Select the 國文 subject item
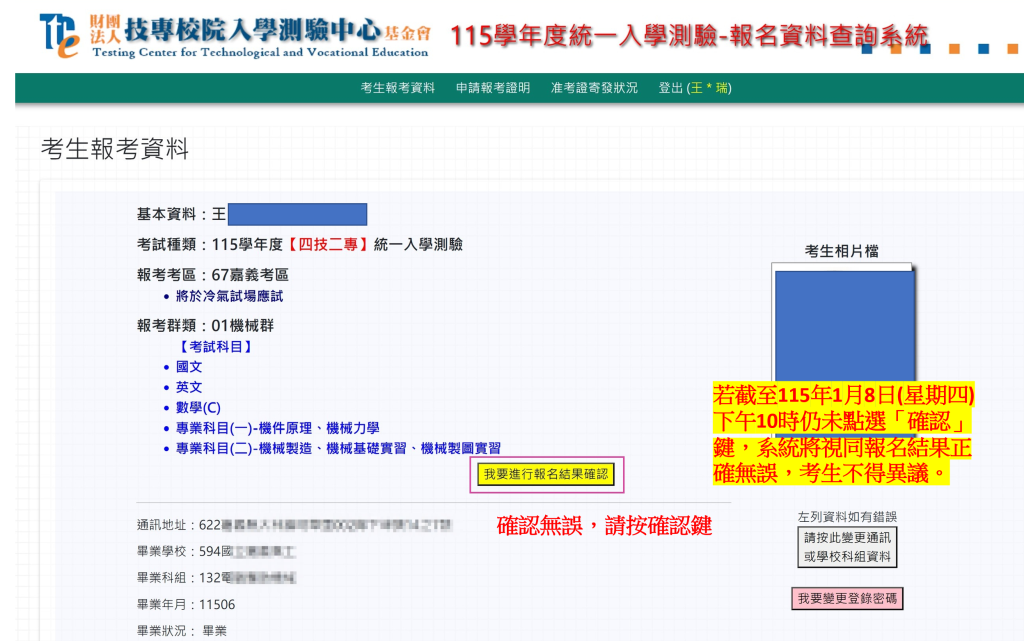 point(189,367)
